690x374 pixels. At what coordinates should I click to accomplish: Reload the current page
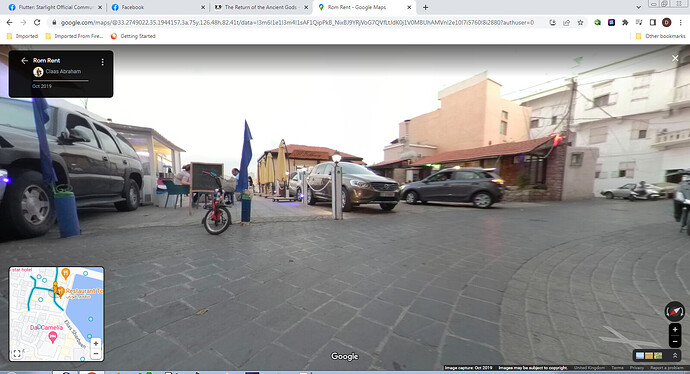point(37,22)
